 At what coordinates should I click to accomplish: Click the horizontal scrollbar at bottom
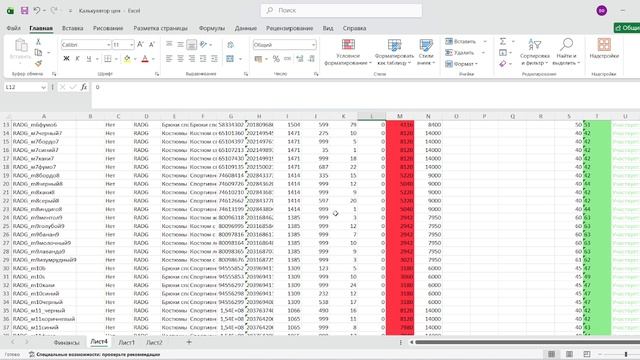pyautogui.click(x=527, y=342)
